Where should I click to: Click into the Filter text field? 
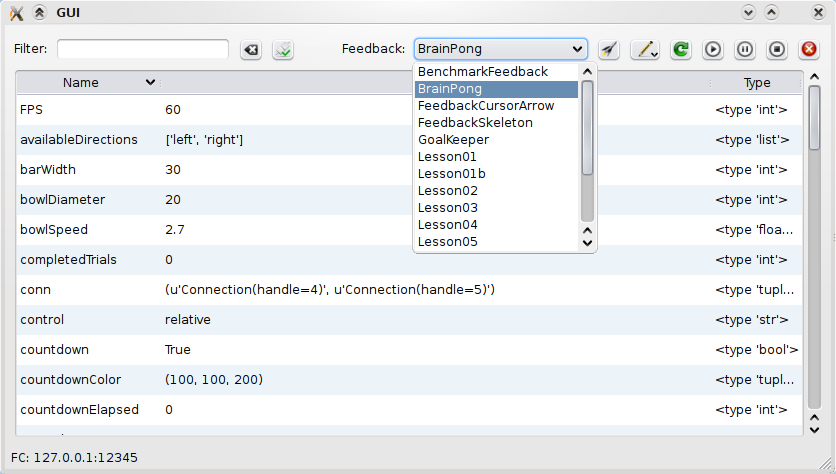pos(143,49)
